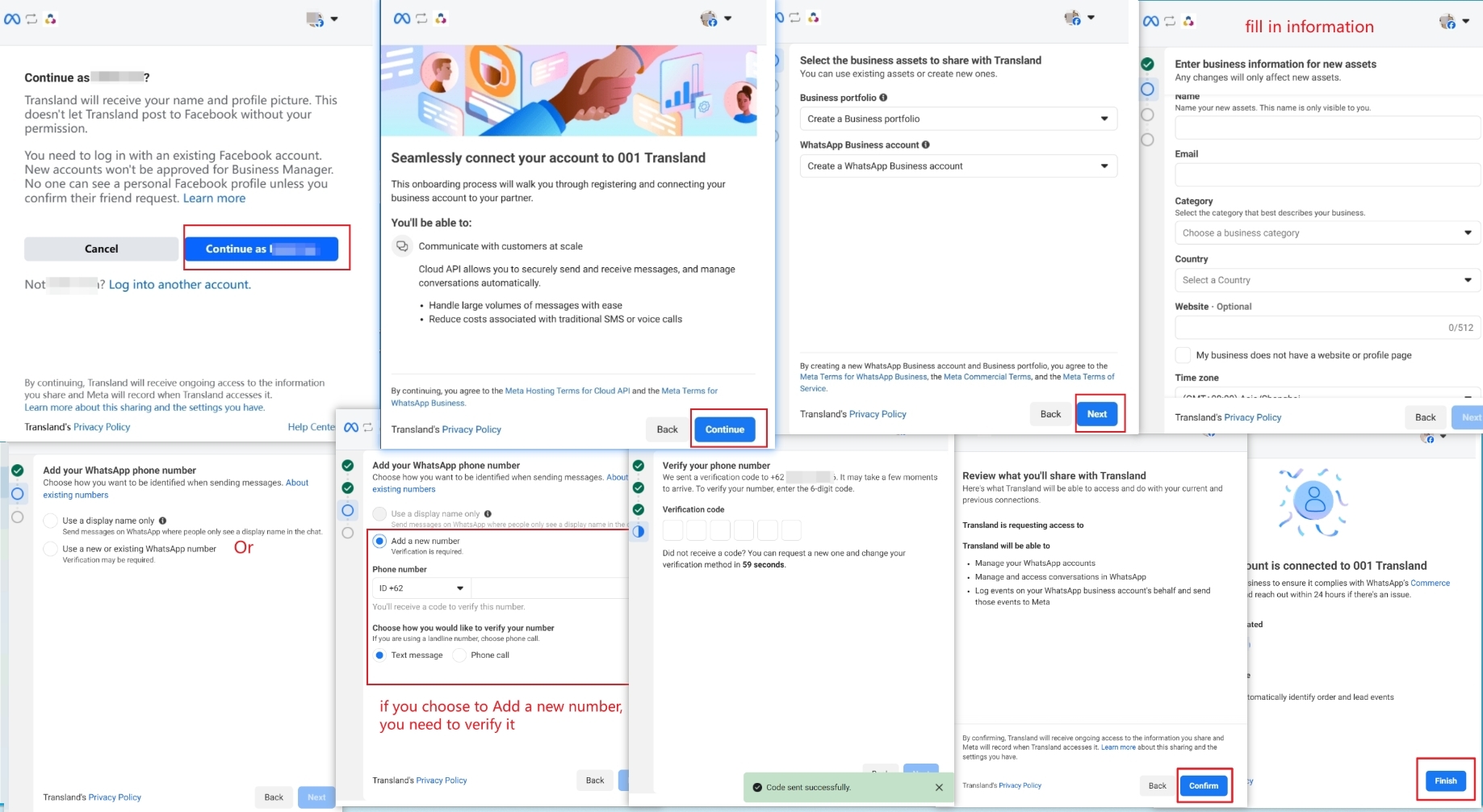Click current blue circle step in 'Enter business information' panel
Viewport: 1483px width, 812px height.
click(x=1147, y=89)
